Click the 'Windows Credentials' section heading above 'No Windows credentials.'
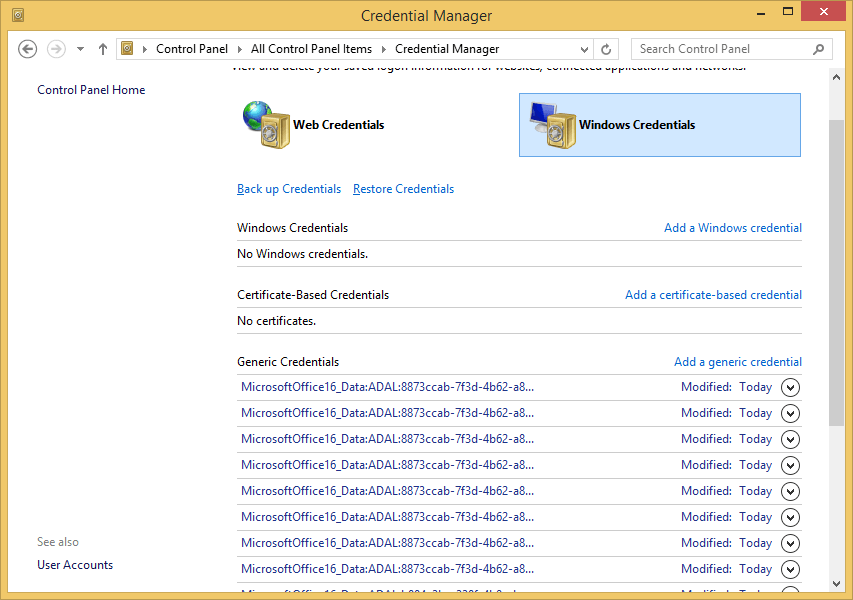The image size is (853, 600). [x=292, y=228]
